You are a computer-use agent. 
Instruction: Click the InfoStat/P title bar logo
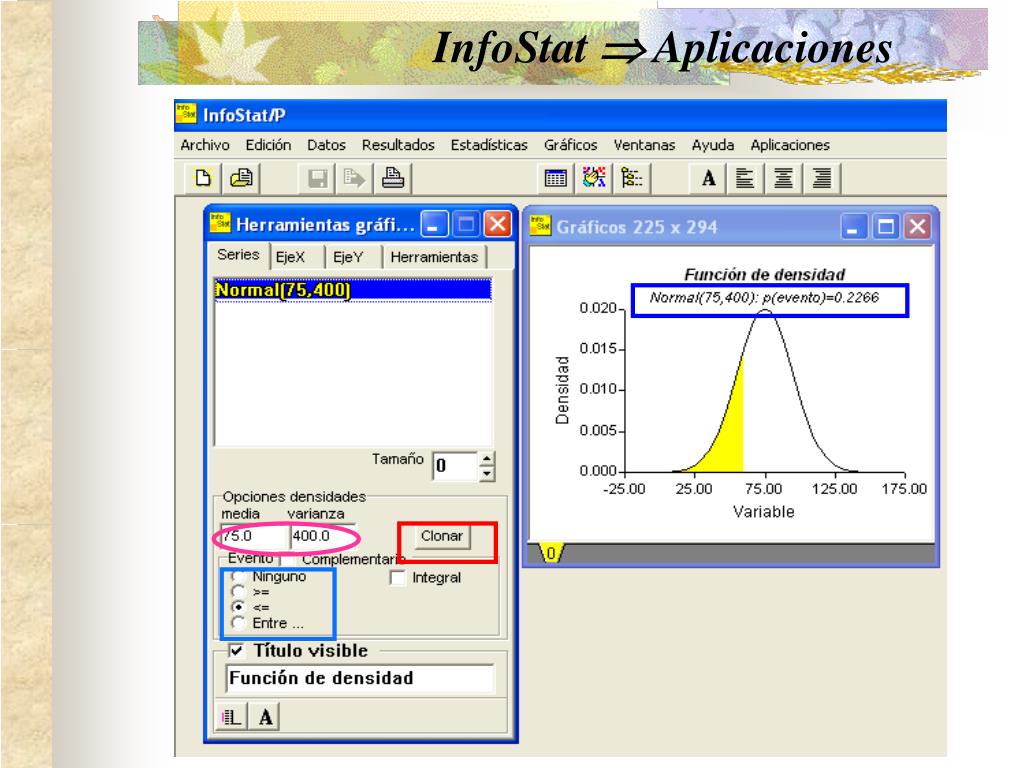pos(186,114)
